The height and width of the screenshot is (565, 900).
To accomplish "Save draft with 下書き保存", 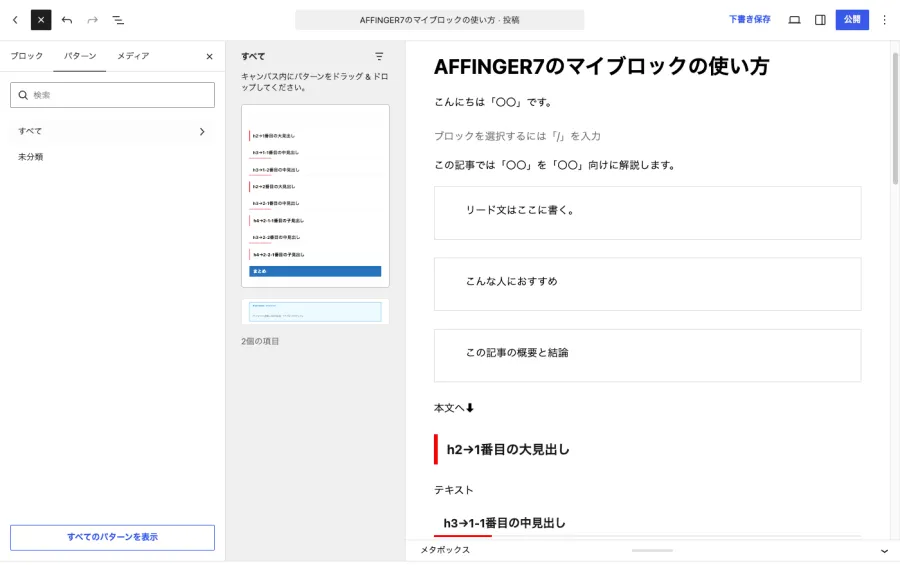I will pos(750,20).
